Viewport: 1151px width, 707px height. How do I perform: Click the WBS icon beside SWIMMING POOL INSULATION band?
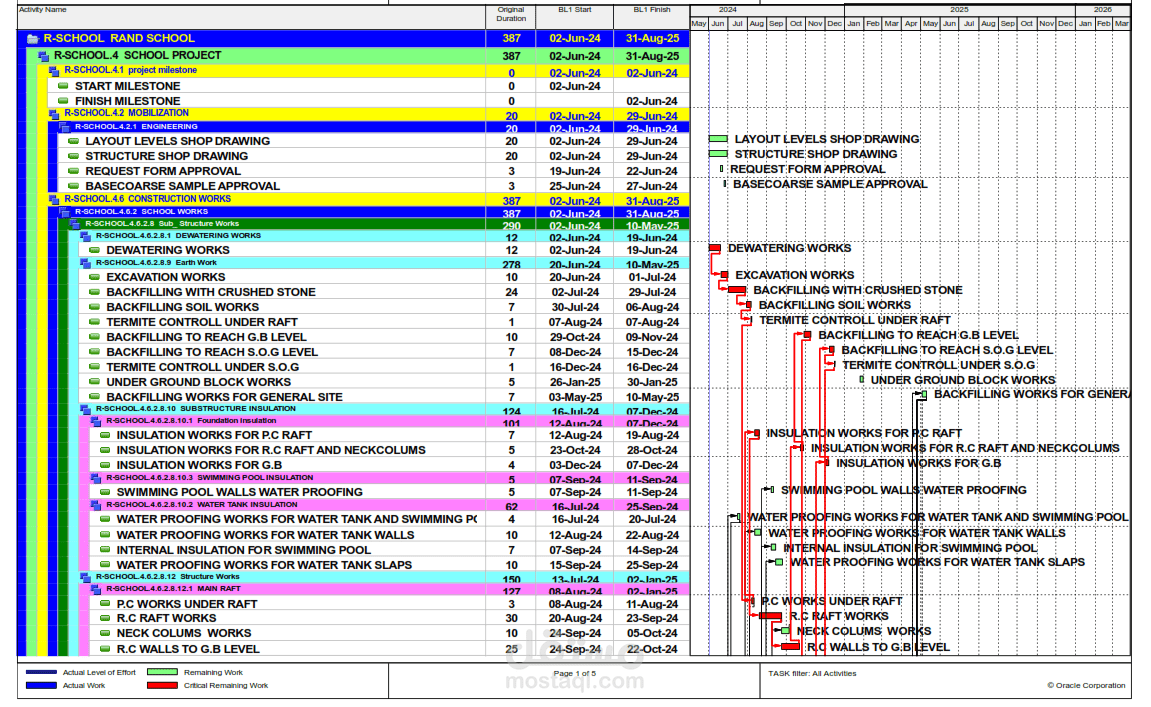tap(95, 478)
